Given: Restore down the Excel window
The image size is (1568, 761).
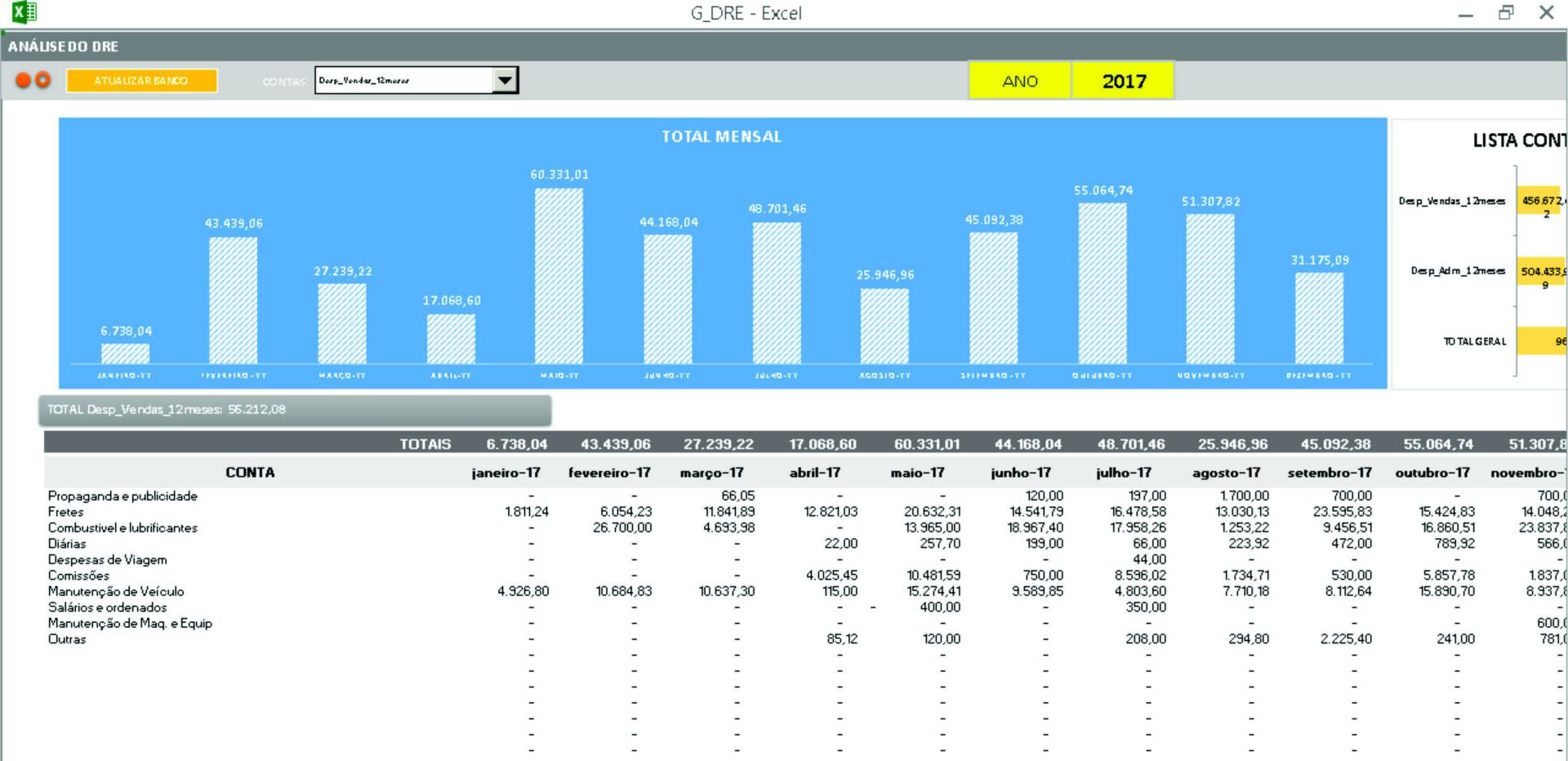Looking at the screenshot, I should (1506, 12).
